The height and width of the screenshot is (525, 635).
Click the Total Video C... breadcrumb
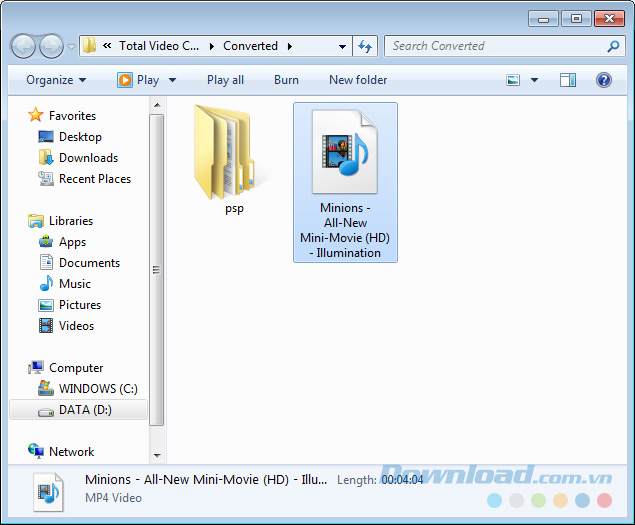159,46
